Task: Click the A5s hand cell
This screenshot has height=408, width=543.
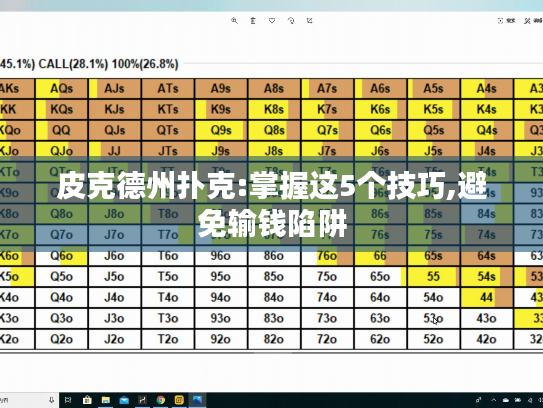Action: (x=434, y=89)
